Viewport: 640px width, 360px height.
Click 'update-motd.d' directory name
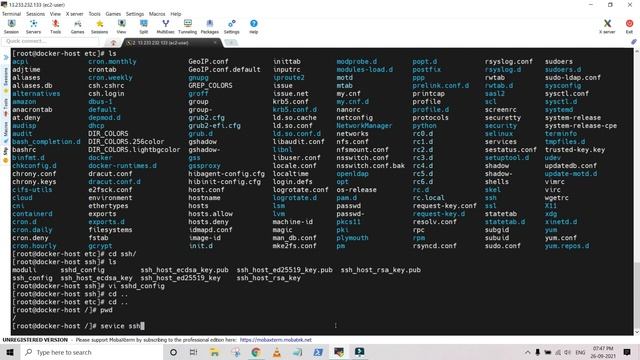571,174
